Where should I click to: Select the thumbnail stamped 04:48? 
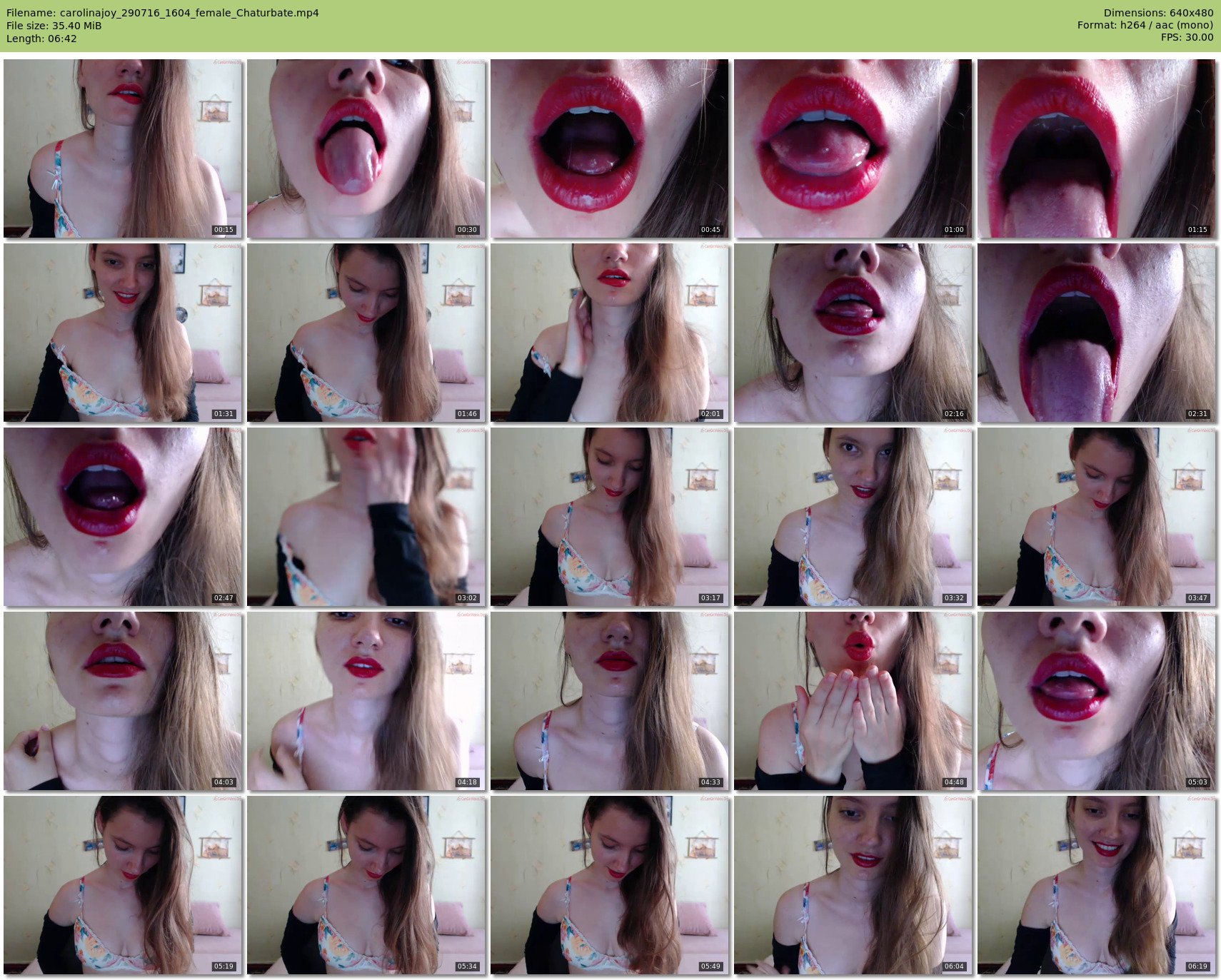point(853,701)
